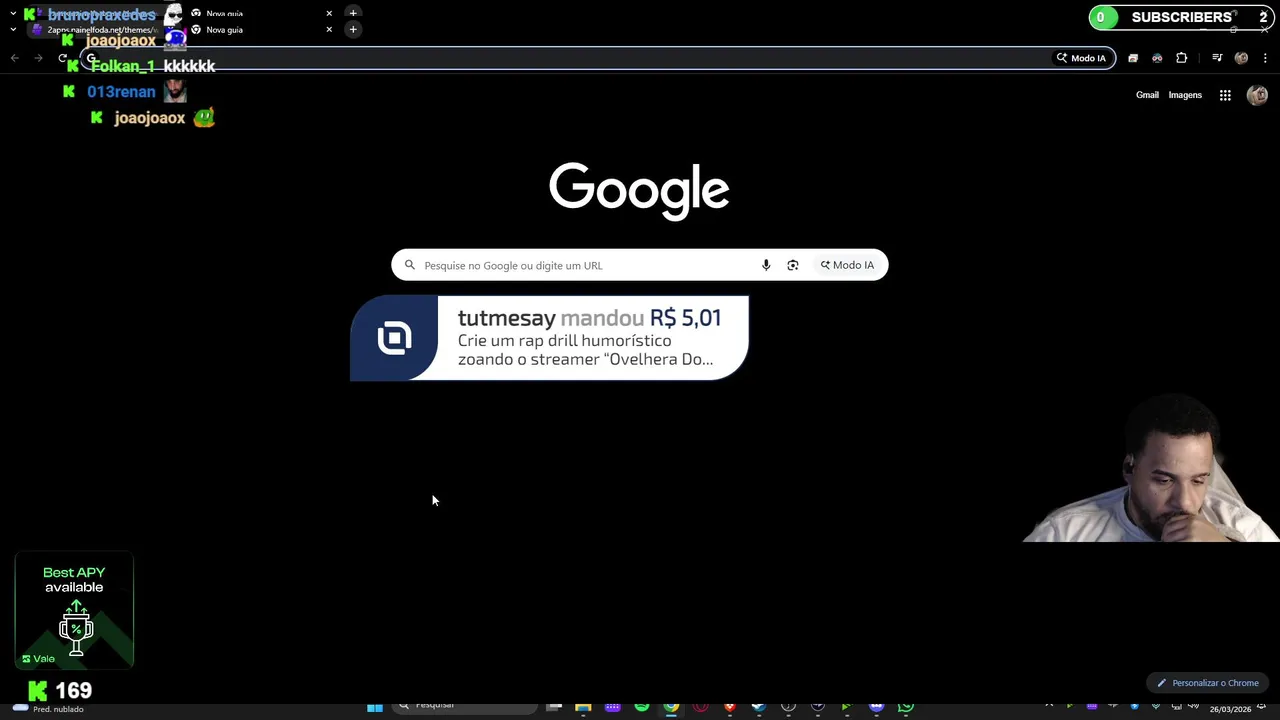Close the lower Nova guia tab
This screenshot has width=1280, height=720.
pyautogui.click(x=329, y=29)
